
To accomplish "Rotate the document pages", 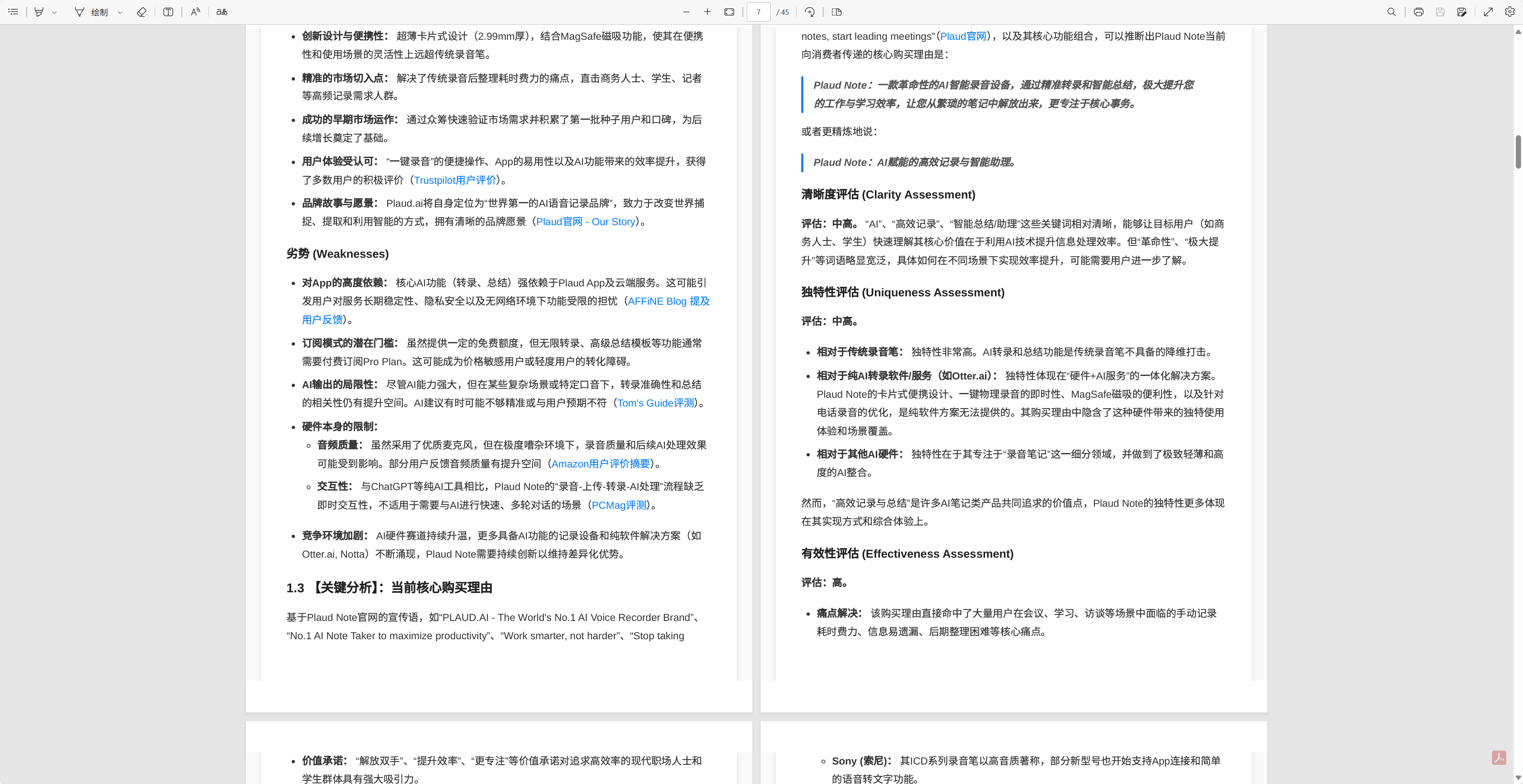I will (810, 12).
